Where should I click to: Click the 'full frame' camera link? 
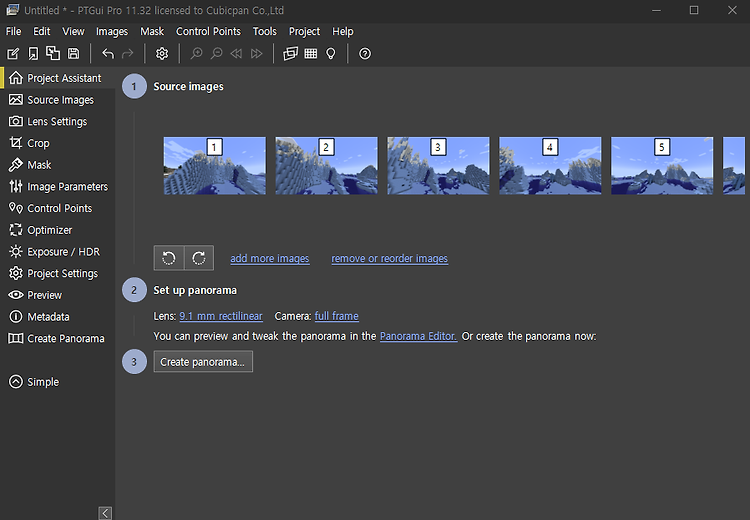tap(337, 316)
